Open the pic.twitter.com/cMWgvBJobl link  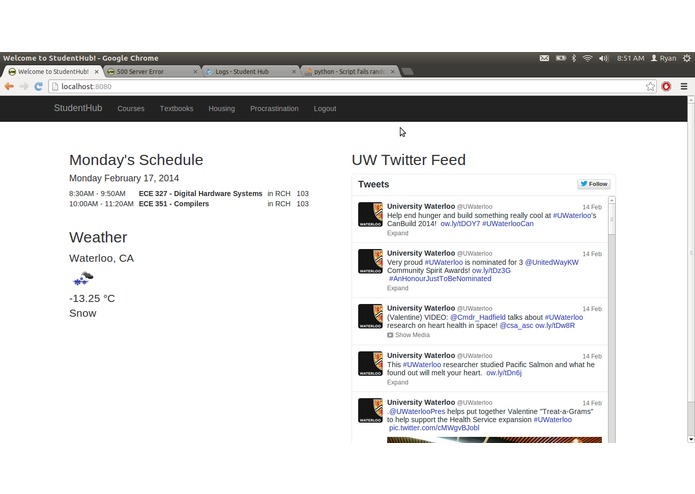tap(434, 428)
